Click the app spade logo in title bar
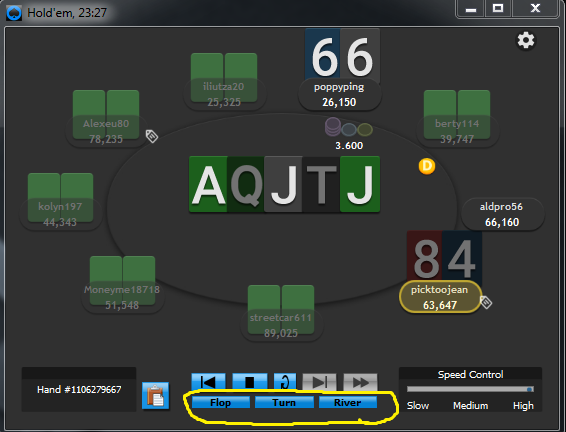The height and width of the screenshot is (432, 566). (14, 13)
